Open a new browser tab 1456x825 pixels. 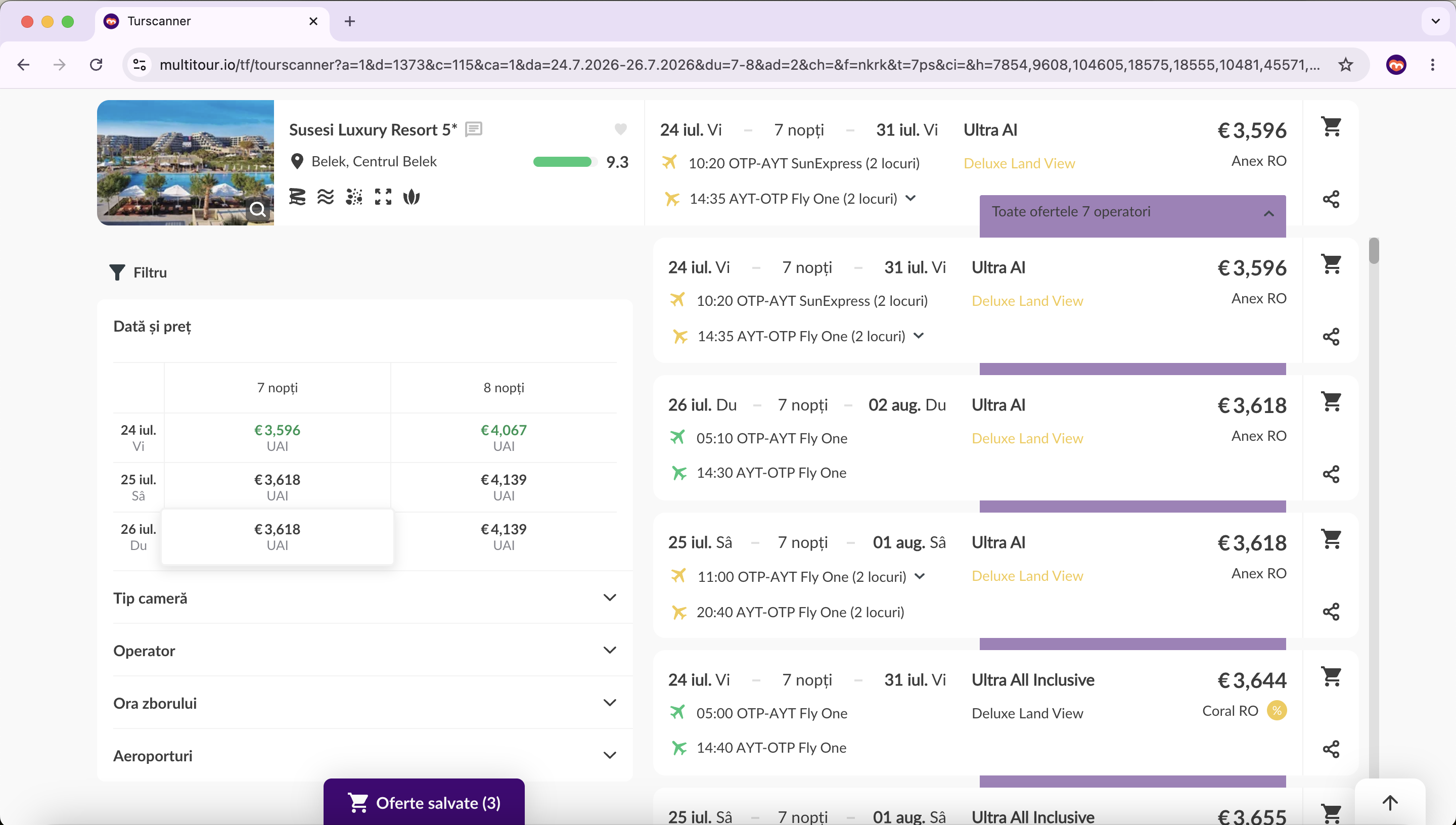349,21
